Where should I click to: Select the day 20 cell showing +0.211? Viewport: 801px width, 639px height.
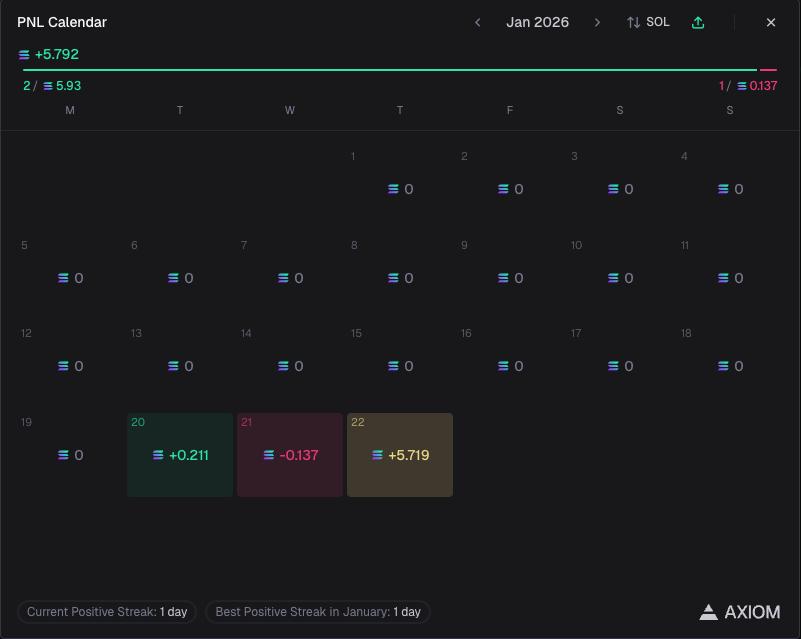click(x=180, y=455)
